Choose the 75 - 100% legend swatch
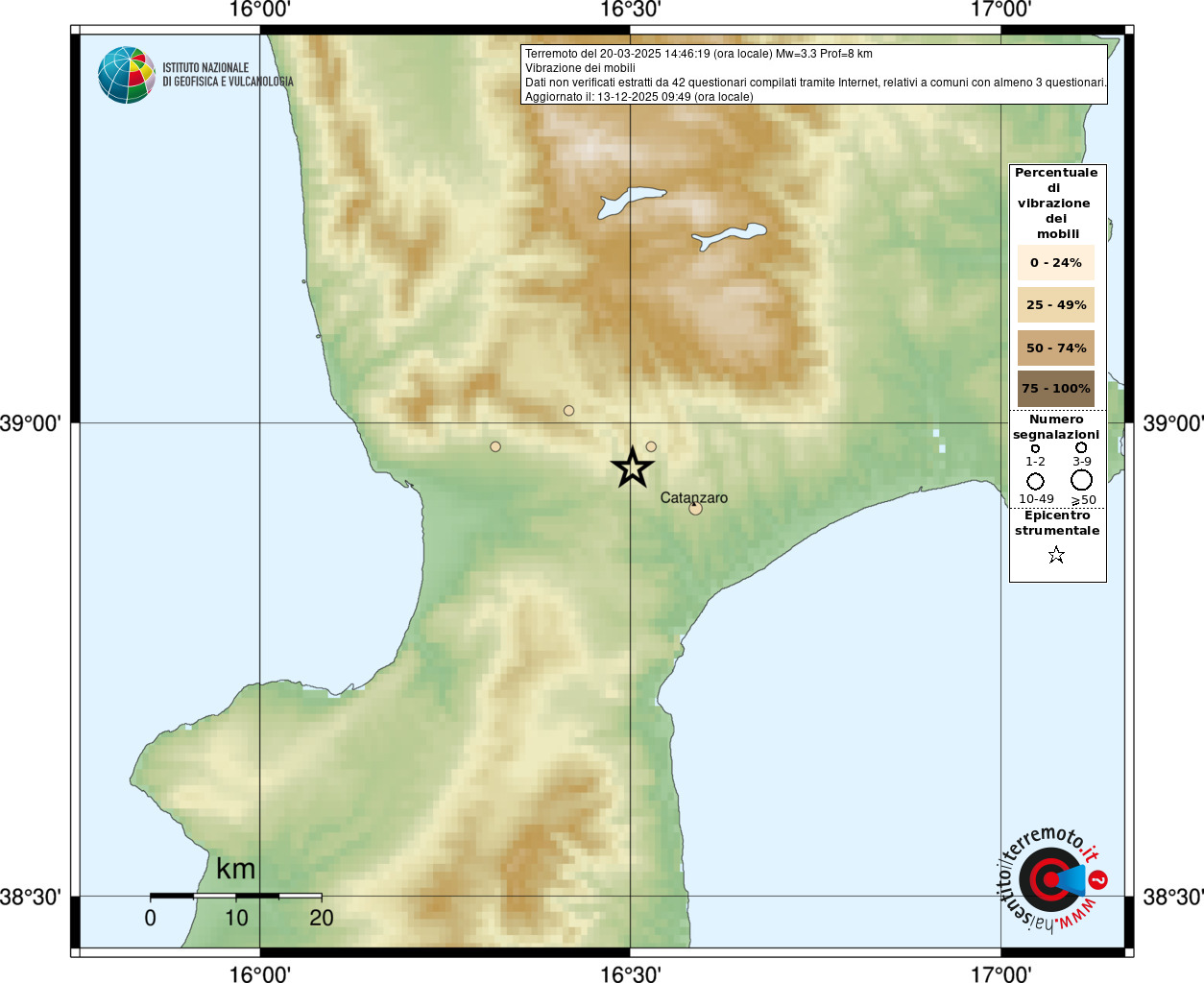 (x=1055, y=389)
